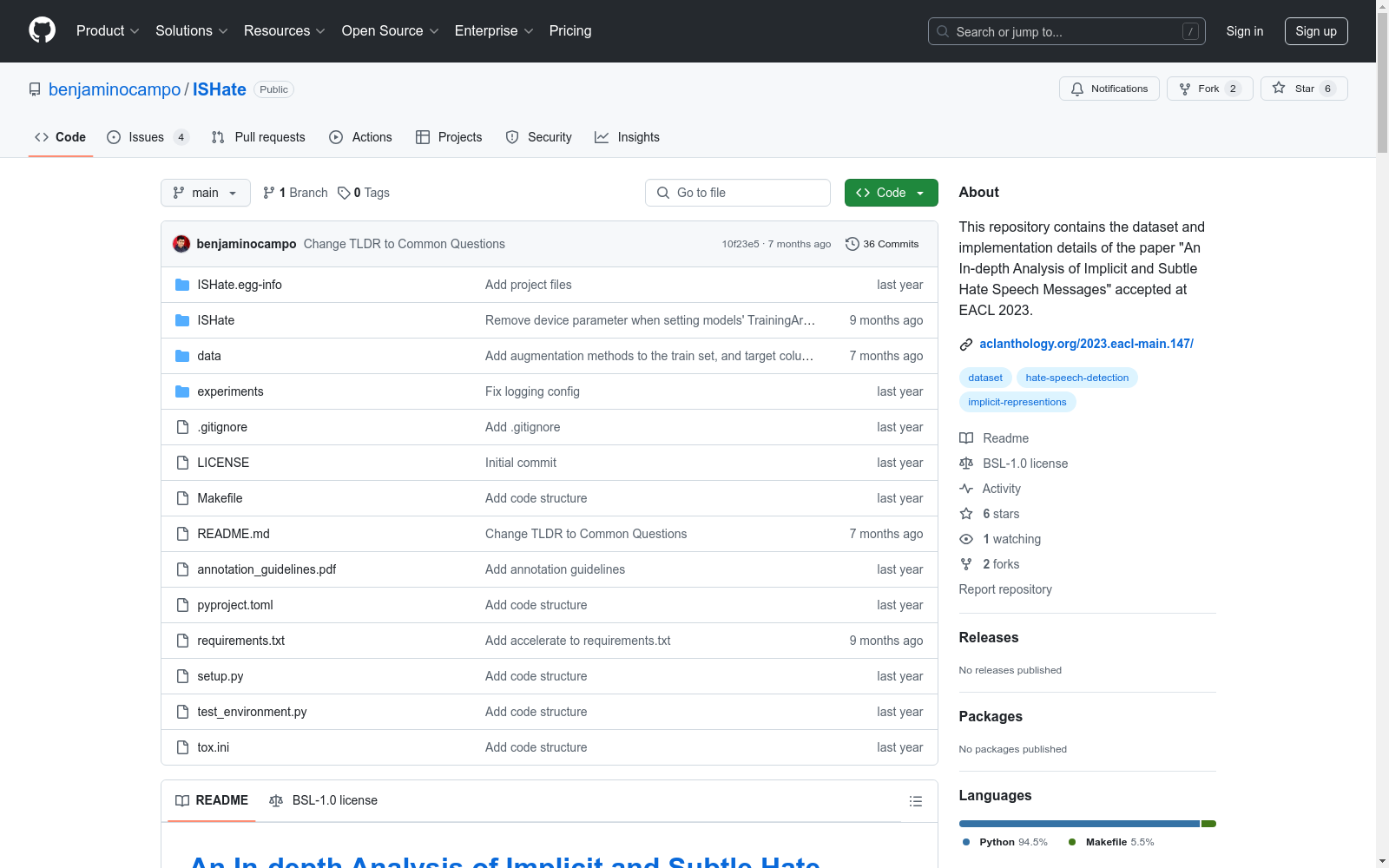The image size is (1389, 868).
Task: Click the folder icon for ISHate.egg-info
Action: point(182,285)
